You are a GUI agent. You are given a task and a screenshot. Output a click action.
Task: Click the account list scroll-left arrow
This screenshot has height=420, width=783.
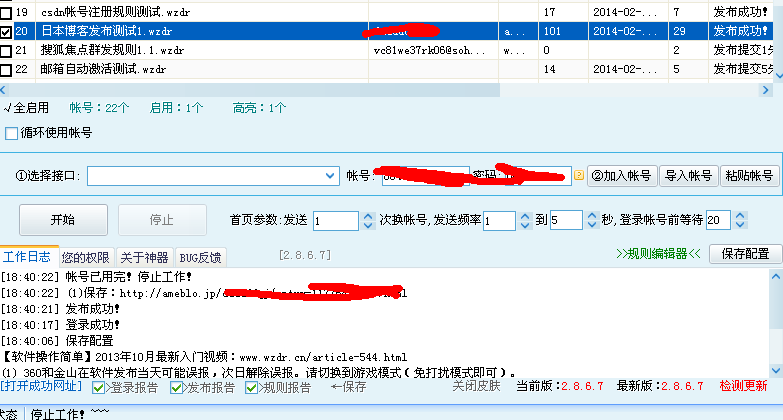[x=3, y=90]
